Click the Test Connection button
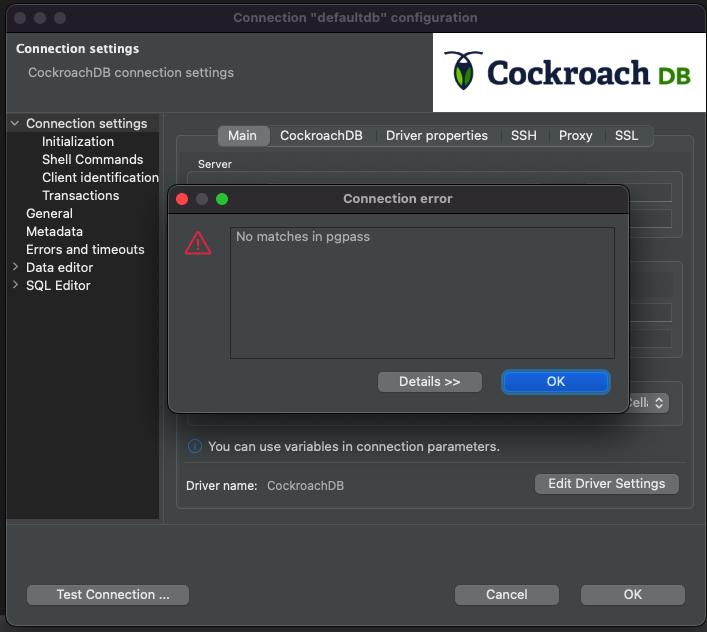Viewport: 707px width, 632px height. tap(108, 595)
